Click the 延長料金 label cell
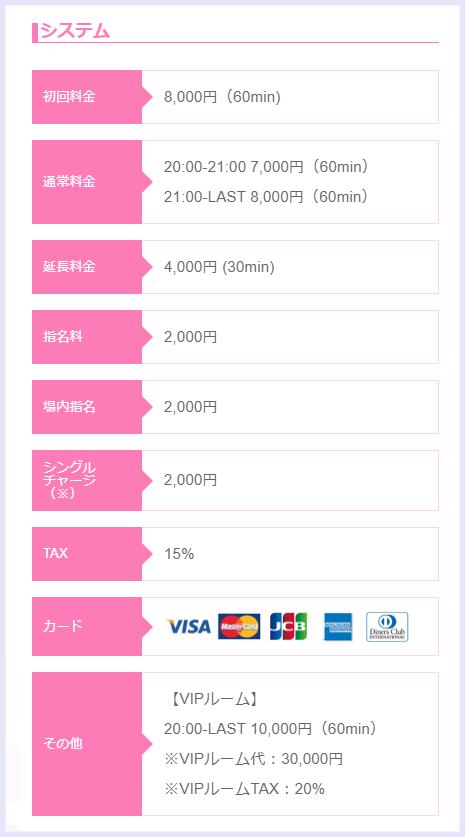Screen dimensions: 465x837 click(87, 267)
